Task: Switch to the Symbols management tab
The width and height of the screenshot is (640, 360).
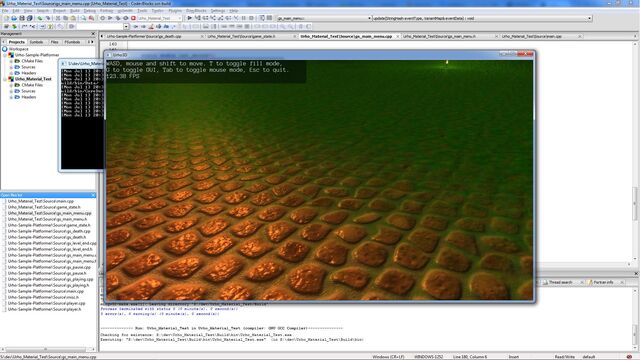Action: 36,42
